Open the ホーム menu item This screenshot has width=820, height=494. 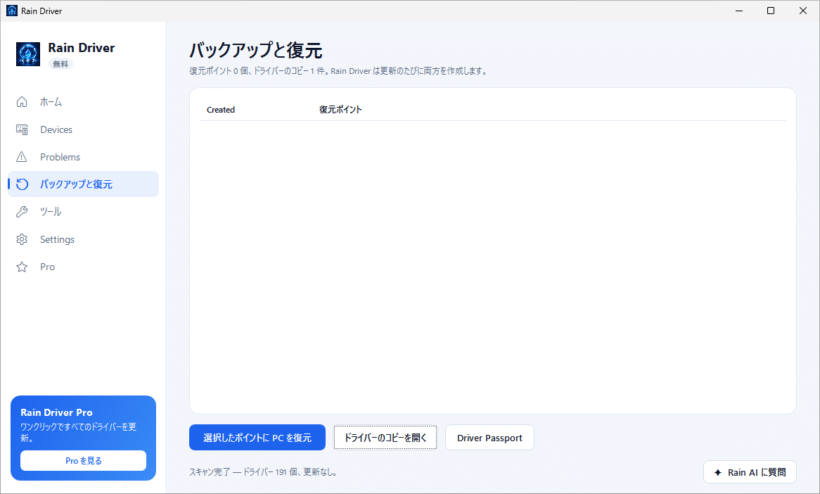[83, 102]
